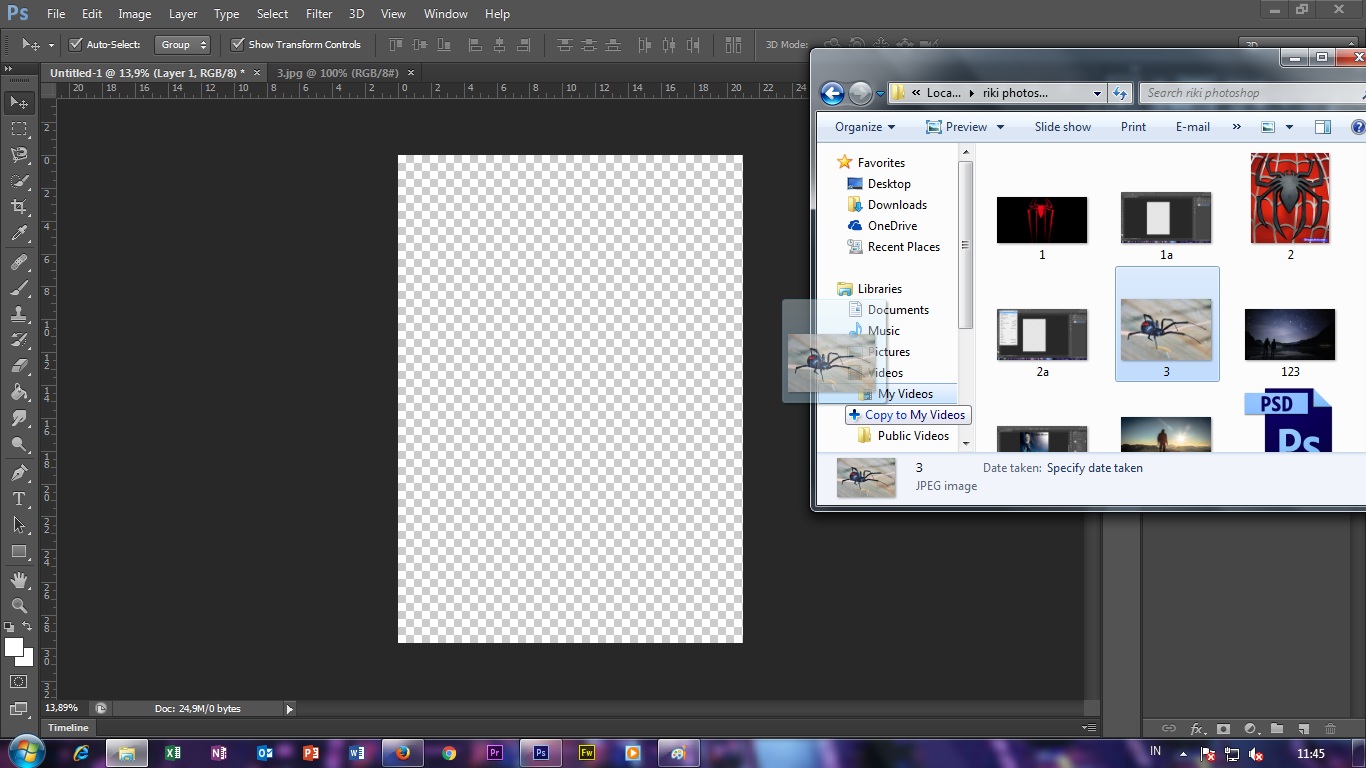Open the Organize menu in Explorer
The image size is (1366, 768).
pyautogui.click(x=862, y=126)
